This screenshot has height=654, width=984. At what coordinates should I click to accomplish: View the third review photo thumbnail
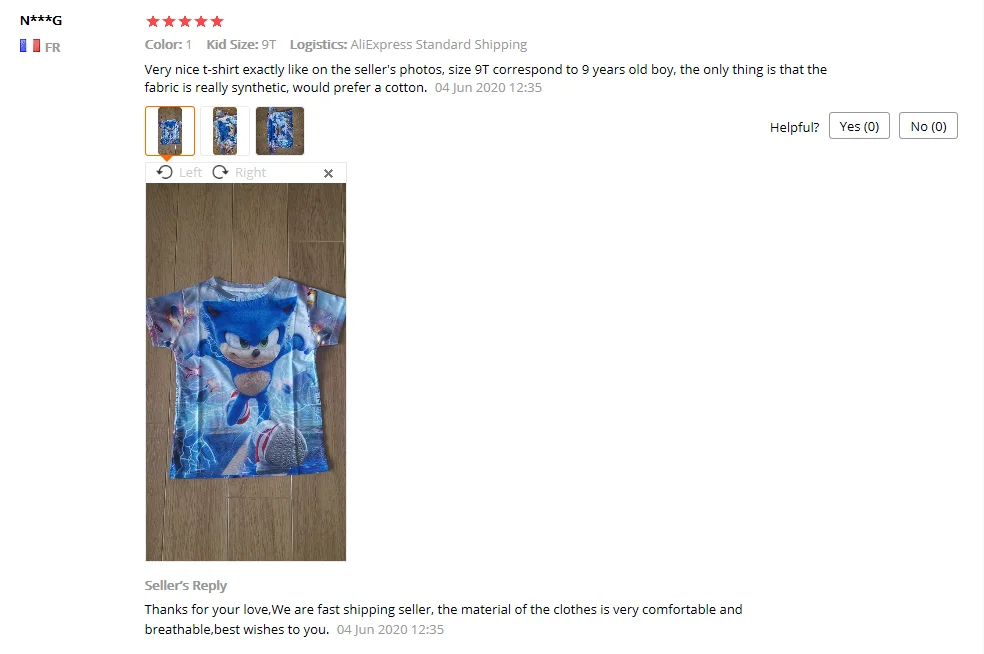coord(280,131)
